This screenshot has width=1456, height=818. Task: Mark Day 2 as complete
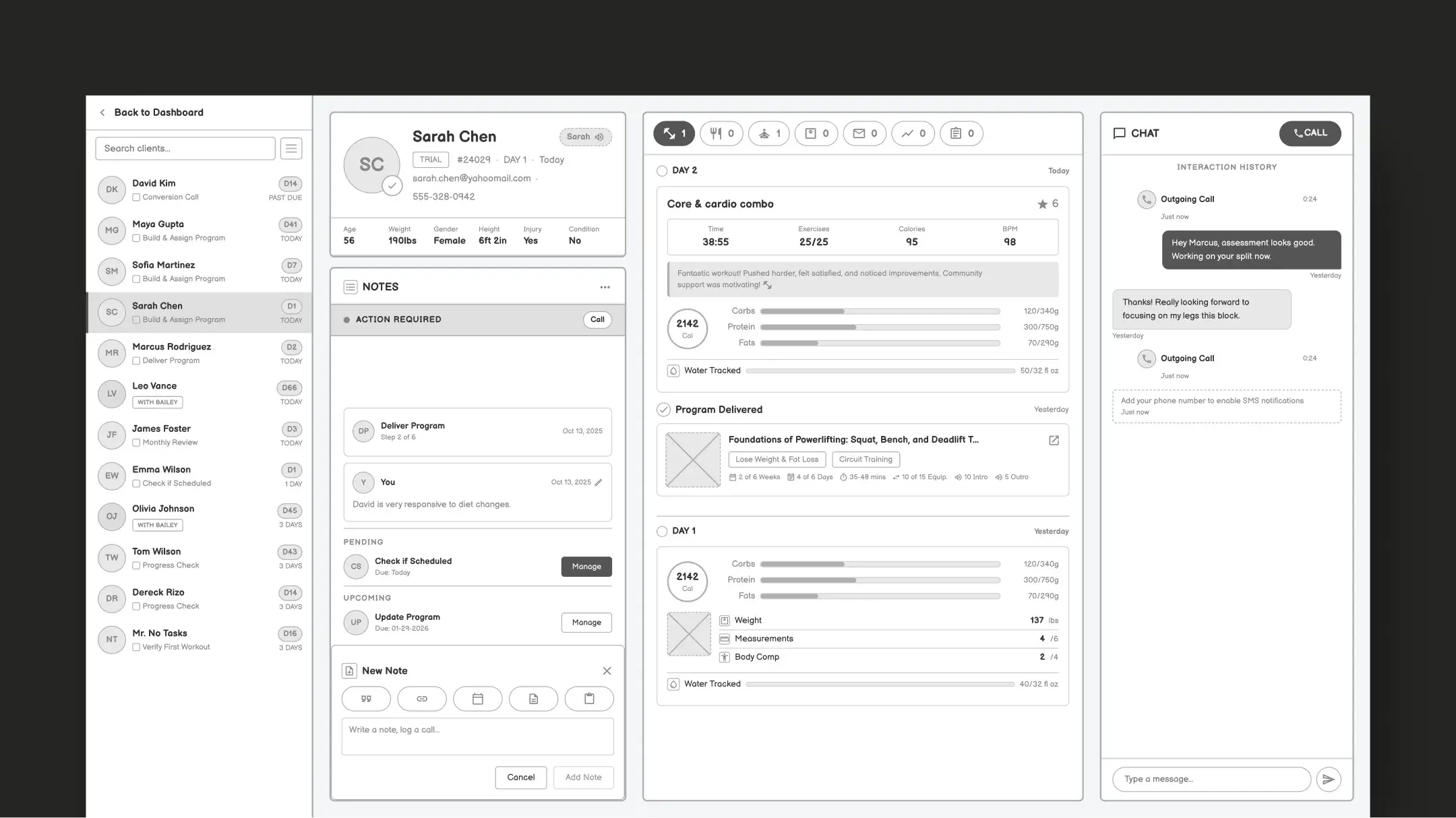[x=661, y=170]
